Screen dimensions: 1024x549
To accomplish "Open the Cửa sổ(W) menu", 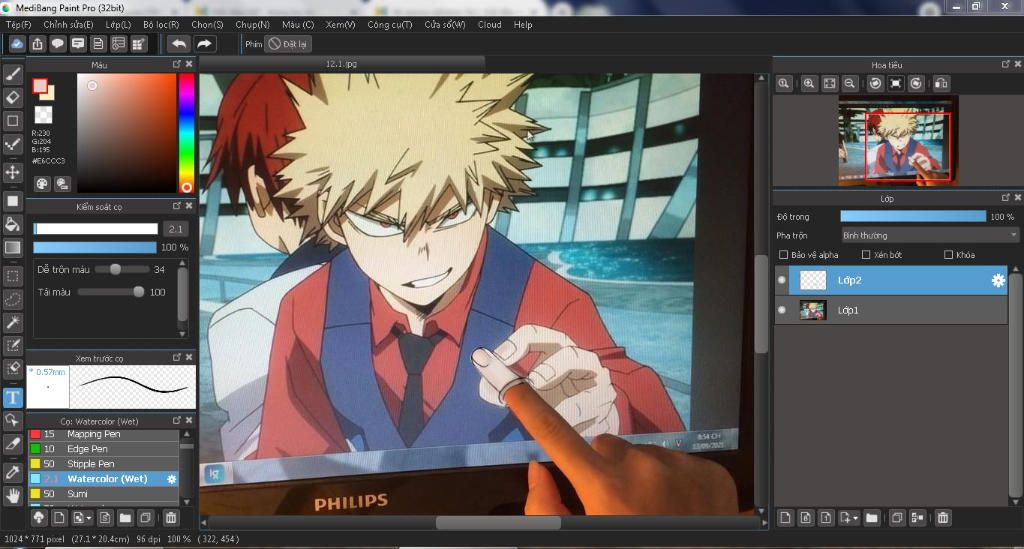I will pos(445,25).
